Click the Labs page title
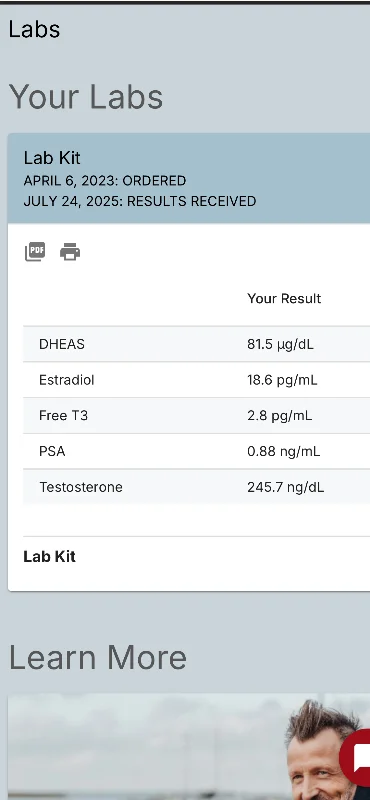Viewport: 370px width, 800px height. pyautogui.click(x=34, y=29)
